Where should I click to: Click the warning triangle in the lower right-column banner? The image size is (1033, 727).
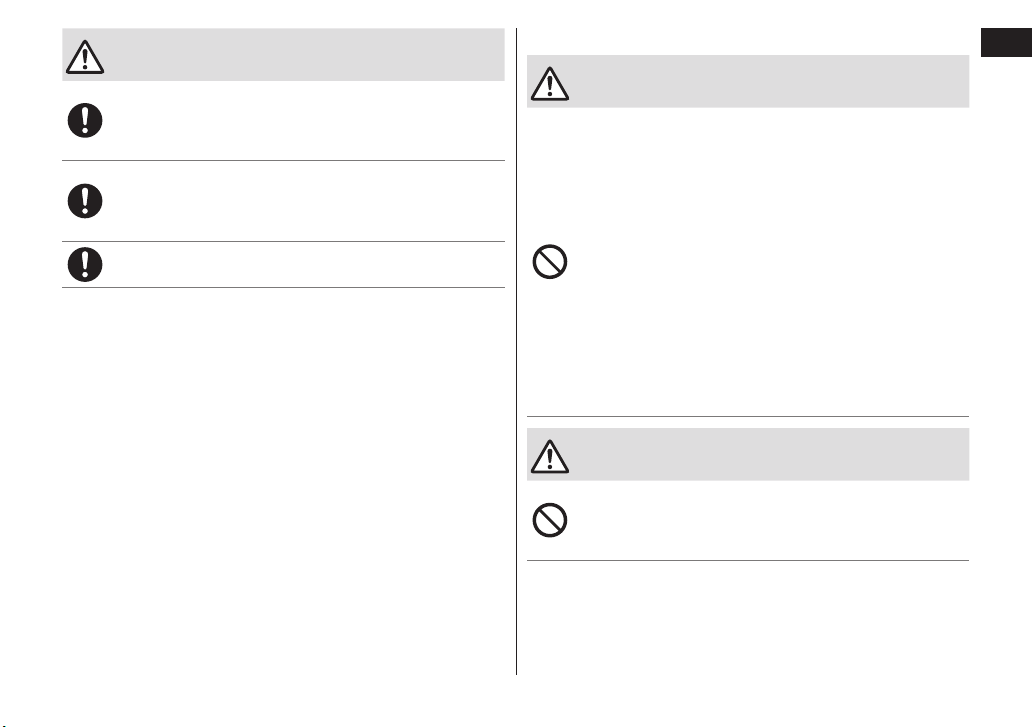550,456
